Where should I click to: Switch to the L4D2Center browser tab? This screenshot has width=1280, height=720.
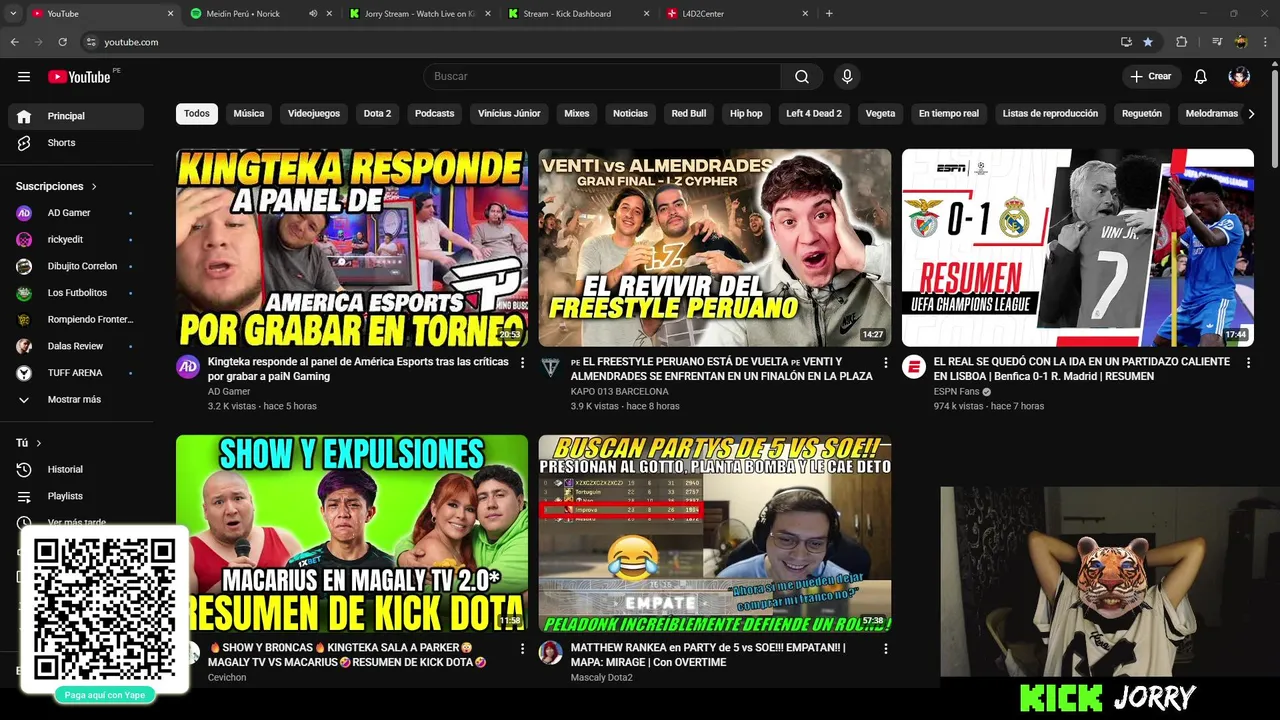pyautogui.click(x=735, y=14)
